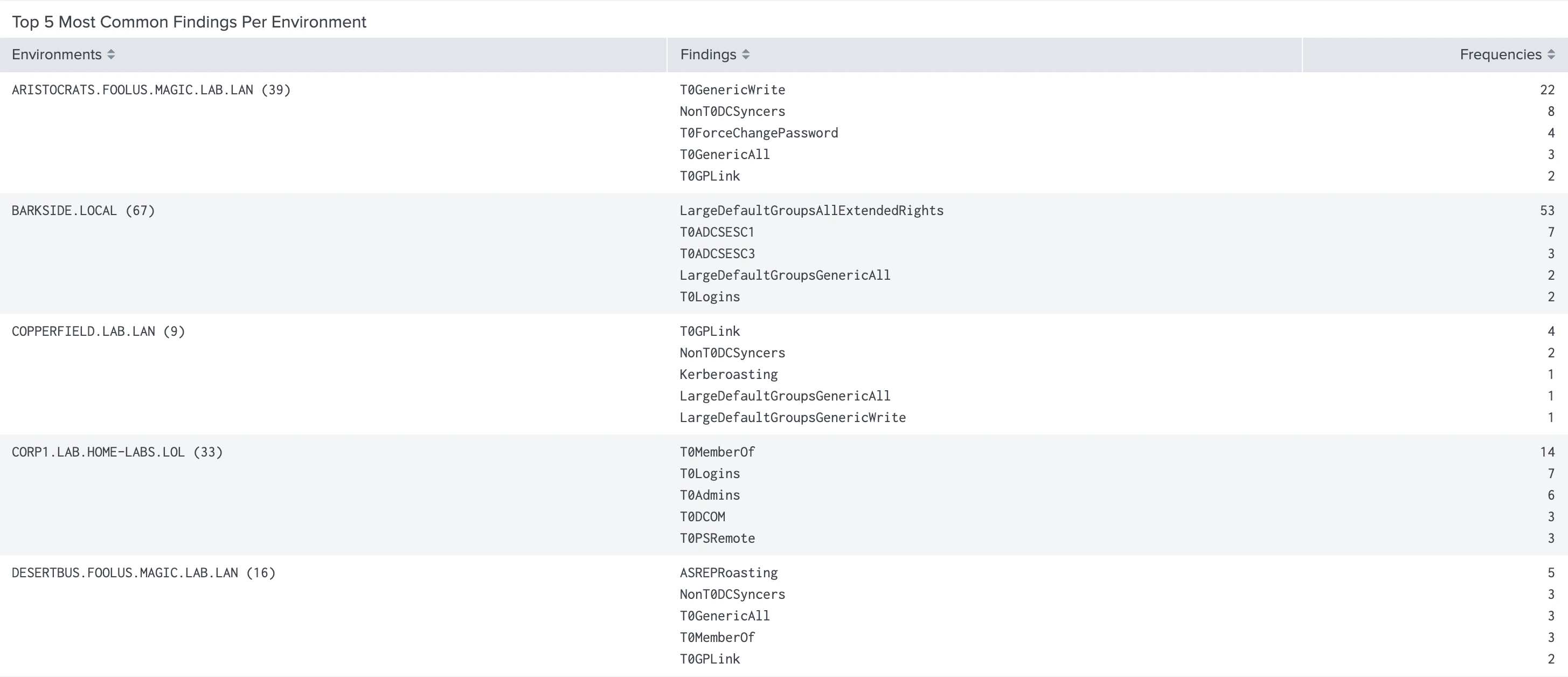1568x677 pixels.
Task: Click frequency 14 for T0MemberOf in CORP1
Action: (x=1548, y=452)
